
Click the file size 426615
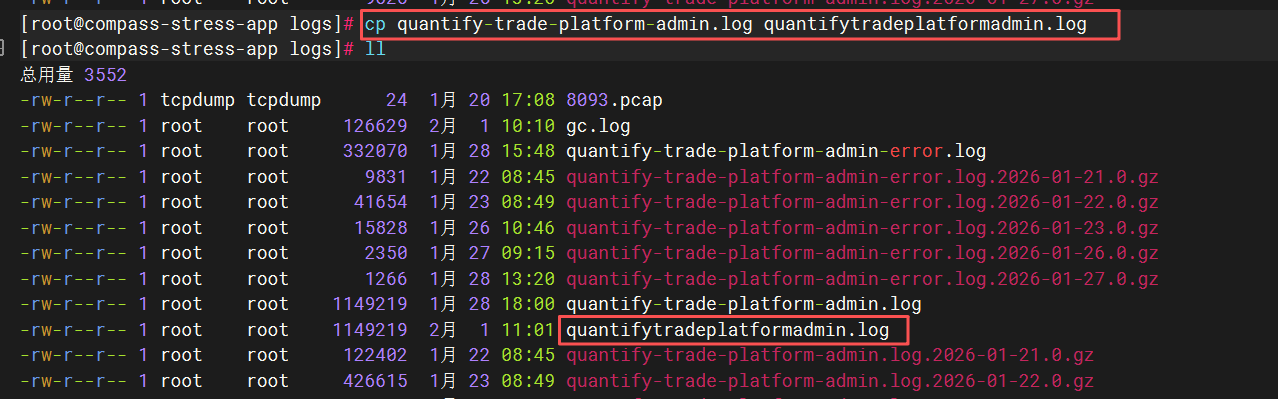coord(375,380)
